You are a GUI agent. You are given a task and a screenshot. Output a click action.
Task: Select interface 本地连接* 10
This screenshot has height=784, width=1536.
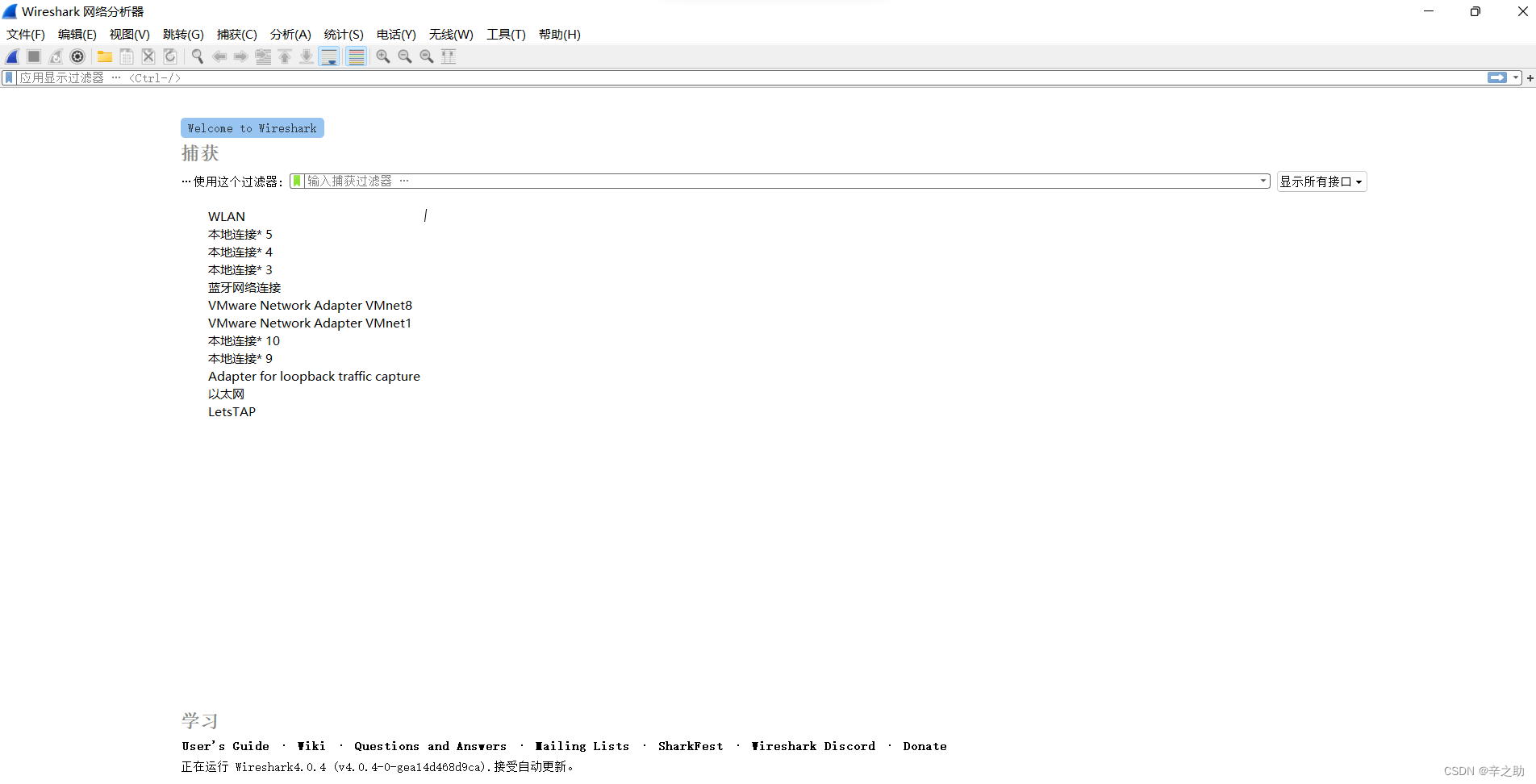click(244, 341)
